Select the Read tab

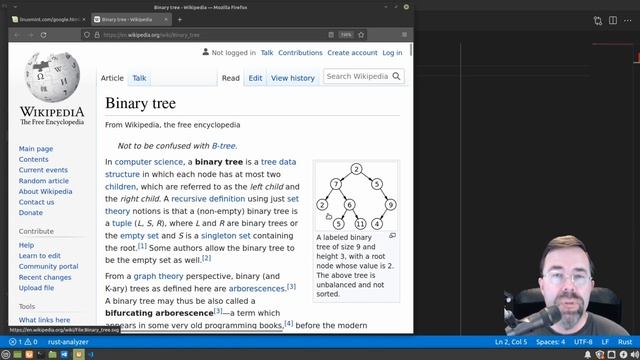[x=231, y=78]
